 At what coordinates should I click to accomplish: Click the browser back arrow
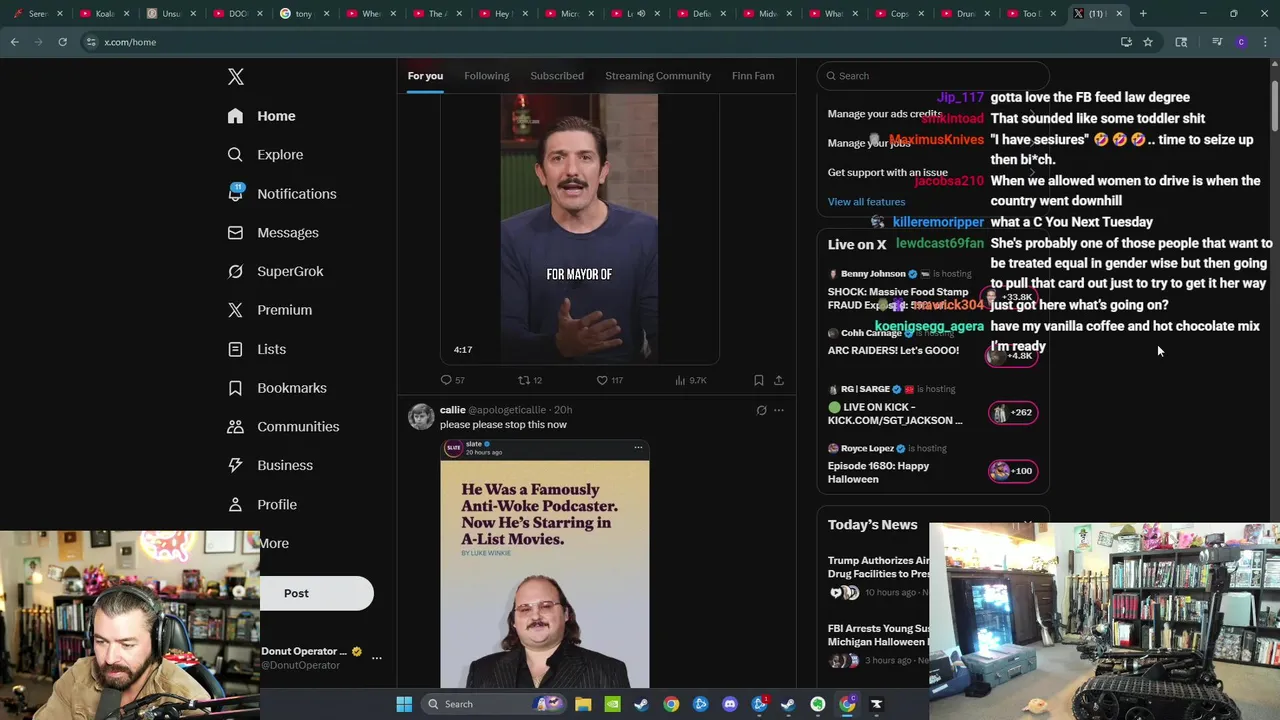14,42
